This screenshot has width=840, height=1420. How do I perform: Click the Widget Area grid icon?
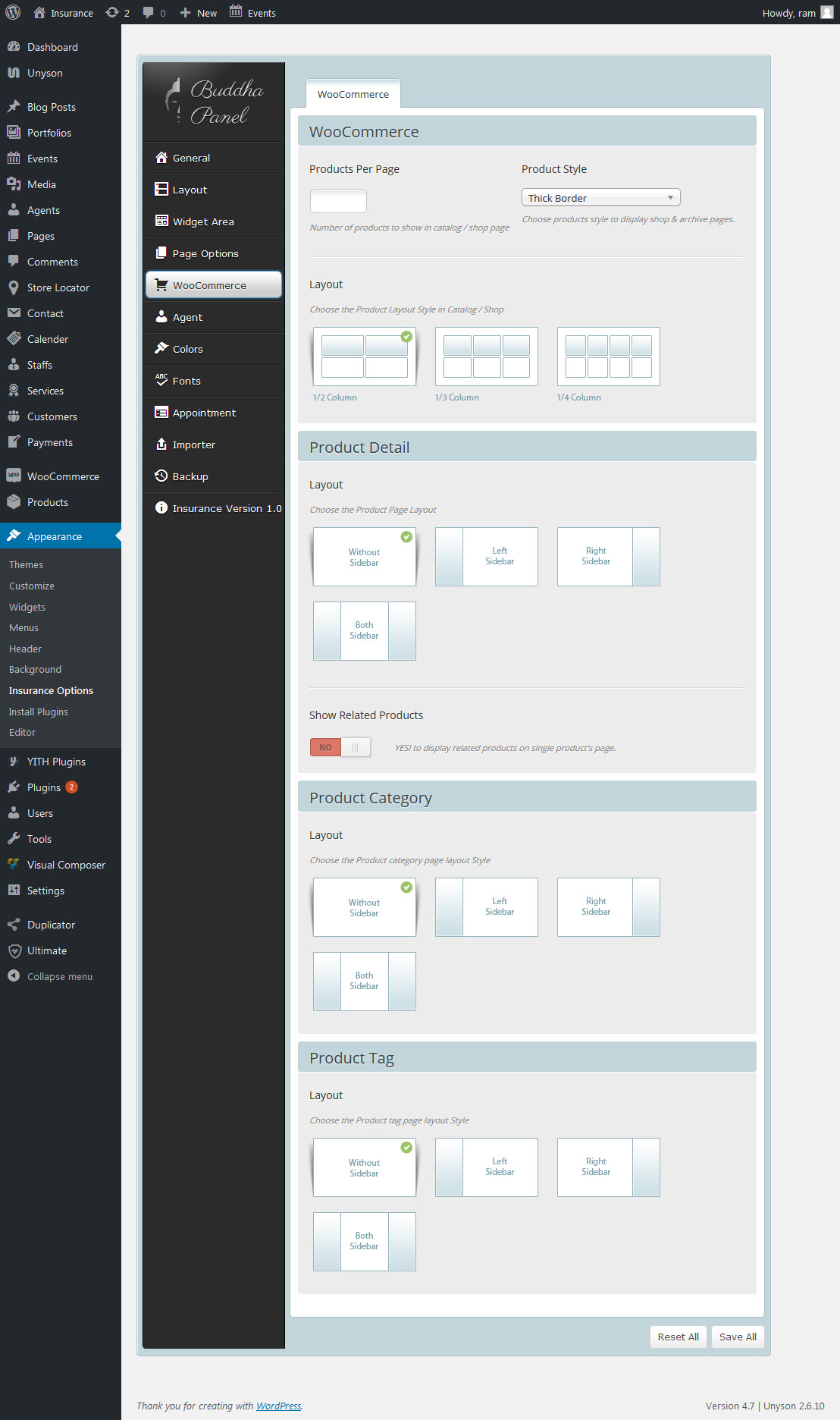(x=161, y=221)
